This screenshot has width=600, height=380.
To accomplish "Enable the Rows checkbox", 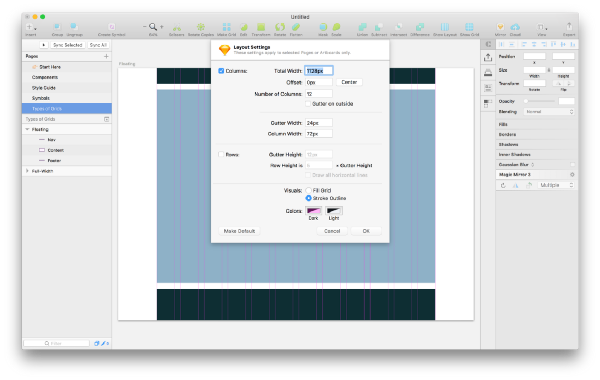I will (221, 155).
